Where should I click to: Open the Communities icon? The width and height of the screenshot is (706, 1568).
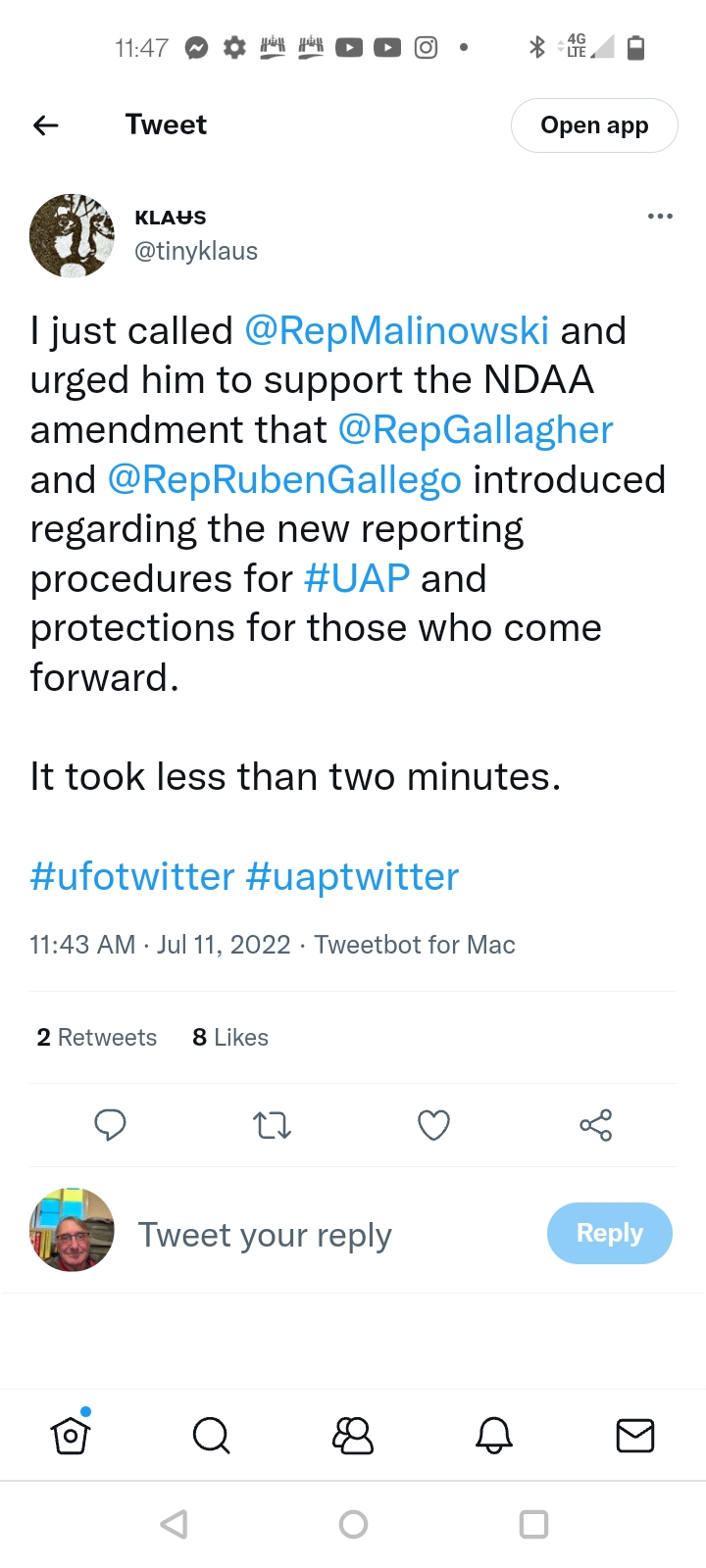click(353, 1436)
